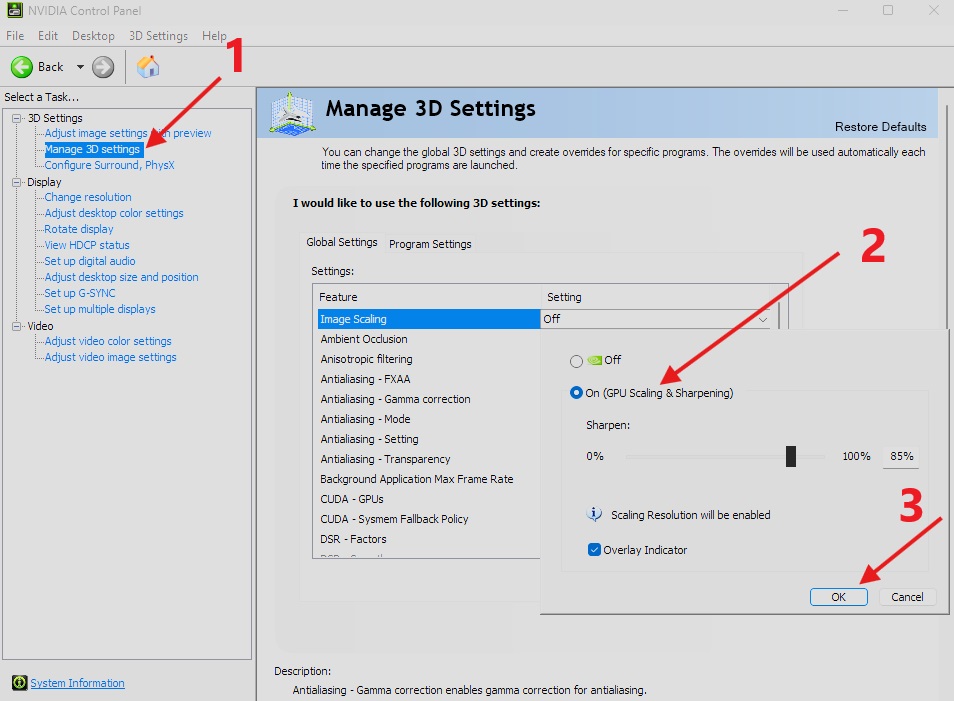
Task: Select the Image Scaling feature row
Action: click(x=428, y=319)
